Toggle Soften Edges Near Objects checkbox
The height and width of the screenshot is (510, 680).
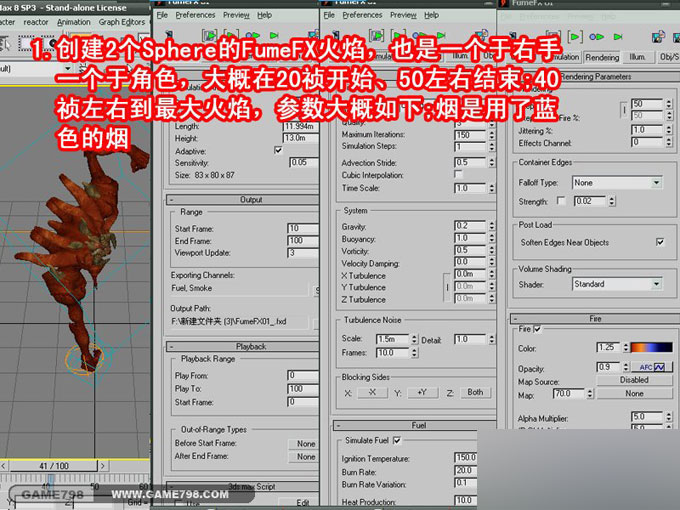[x=660, y=242]
